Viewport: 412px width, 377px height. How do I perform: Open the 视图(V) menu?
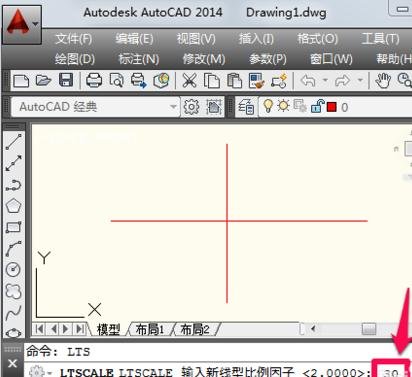click(196, 39)
